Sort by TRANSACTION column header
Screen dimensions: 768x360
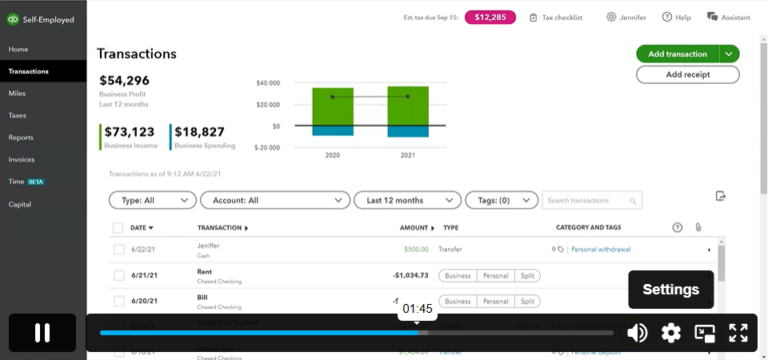[x=222, y=228]
